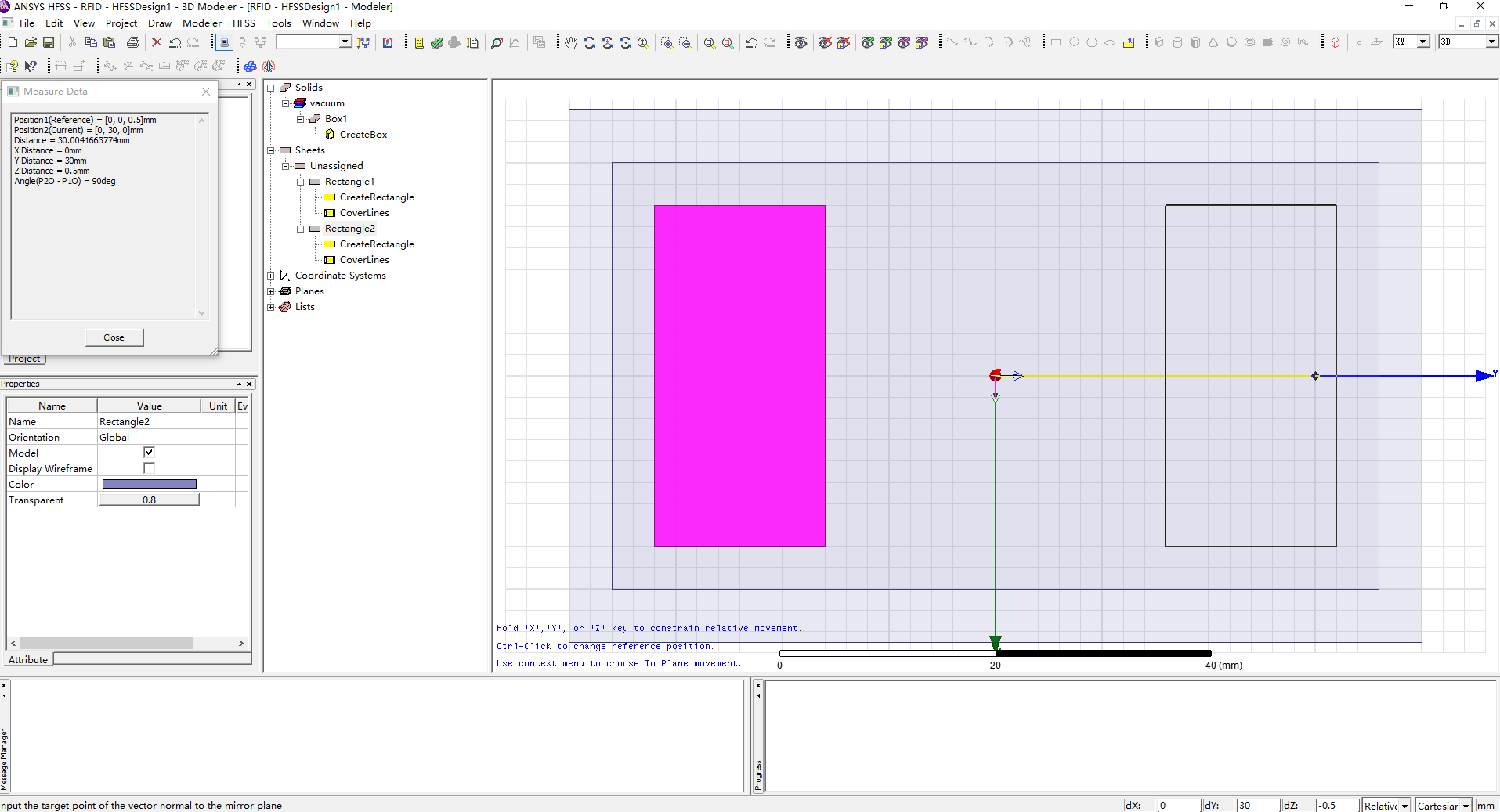The height and width of the screenshot is (812, 1500).
Task: Click the Color swatch for Rectangle2
Action: pyautogui.click(x=149, y=484)
